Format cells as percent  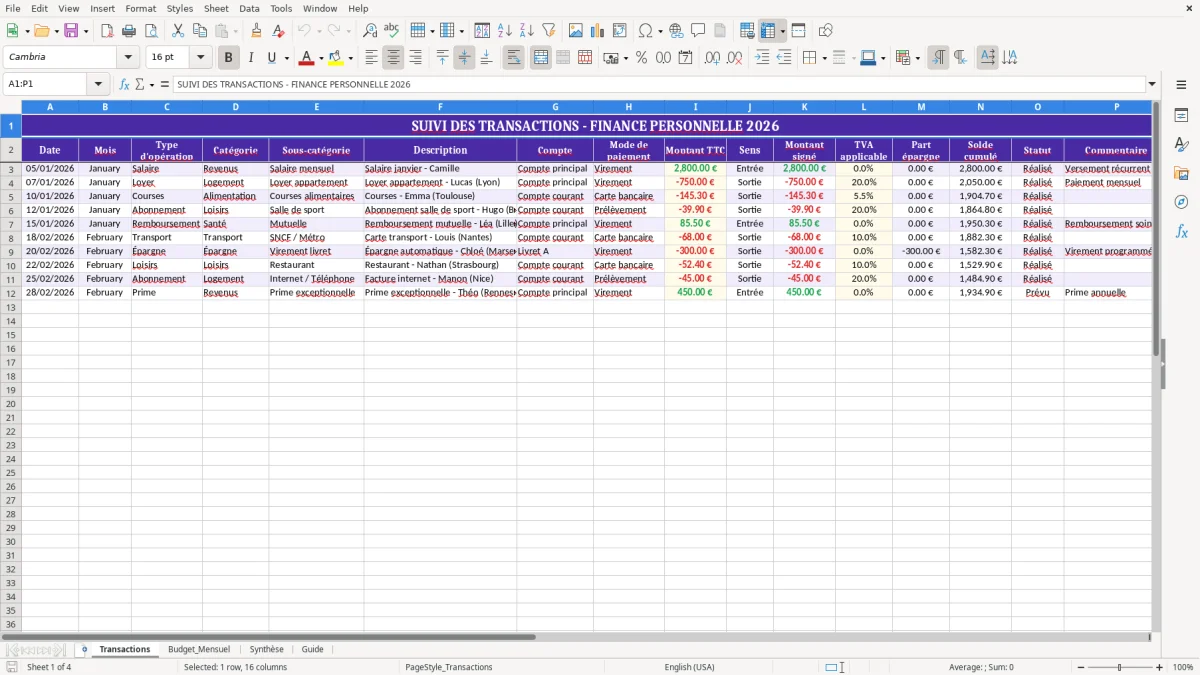point(641,58)
